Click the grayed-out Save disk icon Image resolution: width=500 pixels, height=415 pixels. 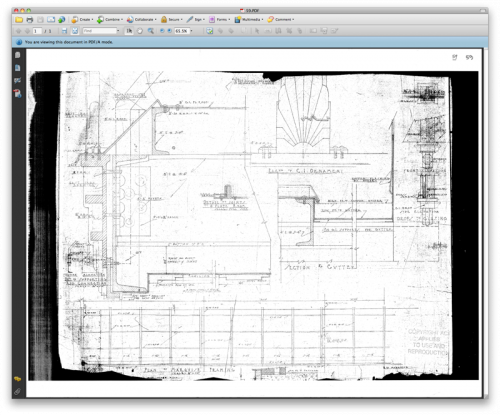point(40,20)
